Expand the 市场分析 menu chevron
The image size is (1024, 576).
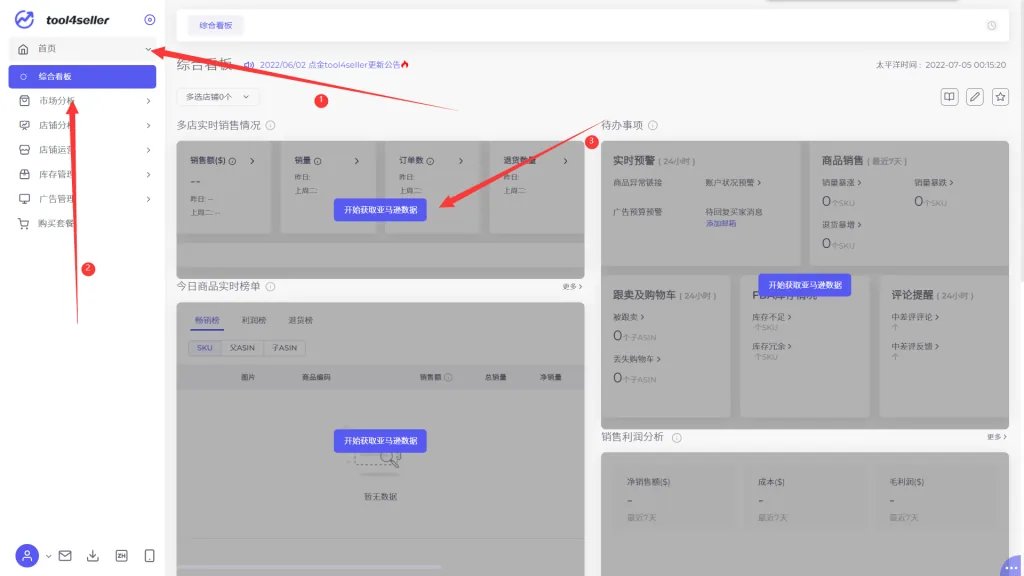[x=148, y=101]
